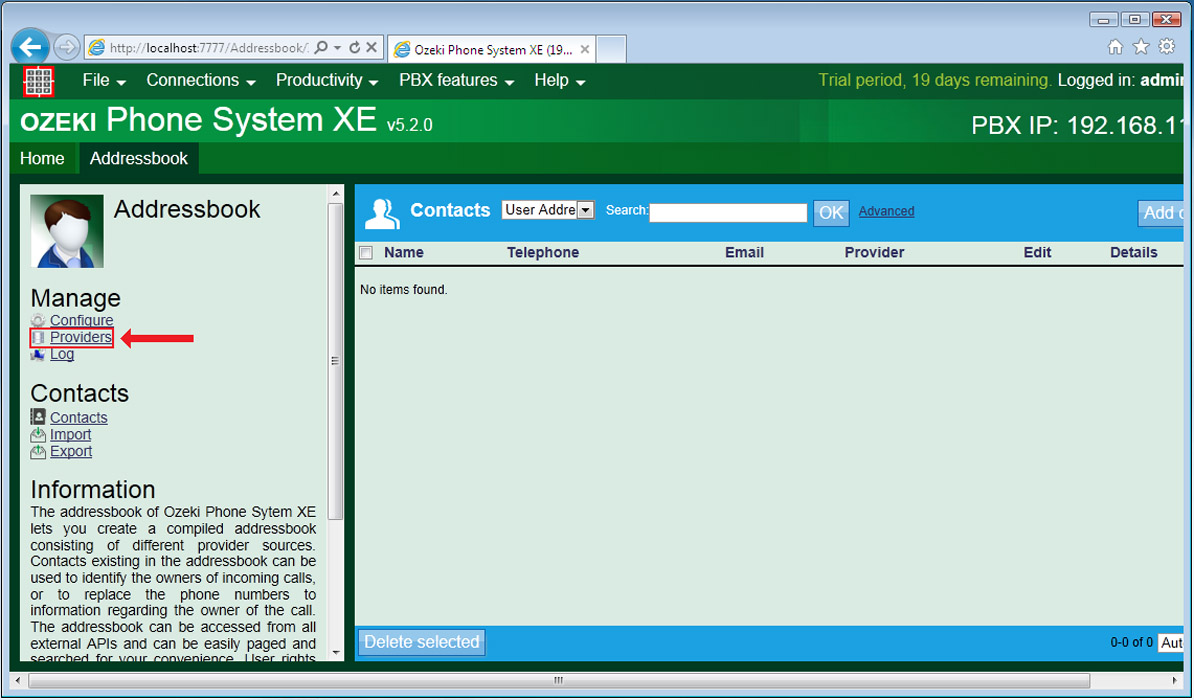1194x700 pixels.
Task: Open the address bar search dropdown arrow
Action: pos(337,48)
